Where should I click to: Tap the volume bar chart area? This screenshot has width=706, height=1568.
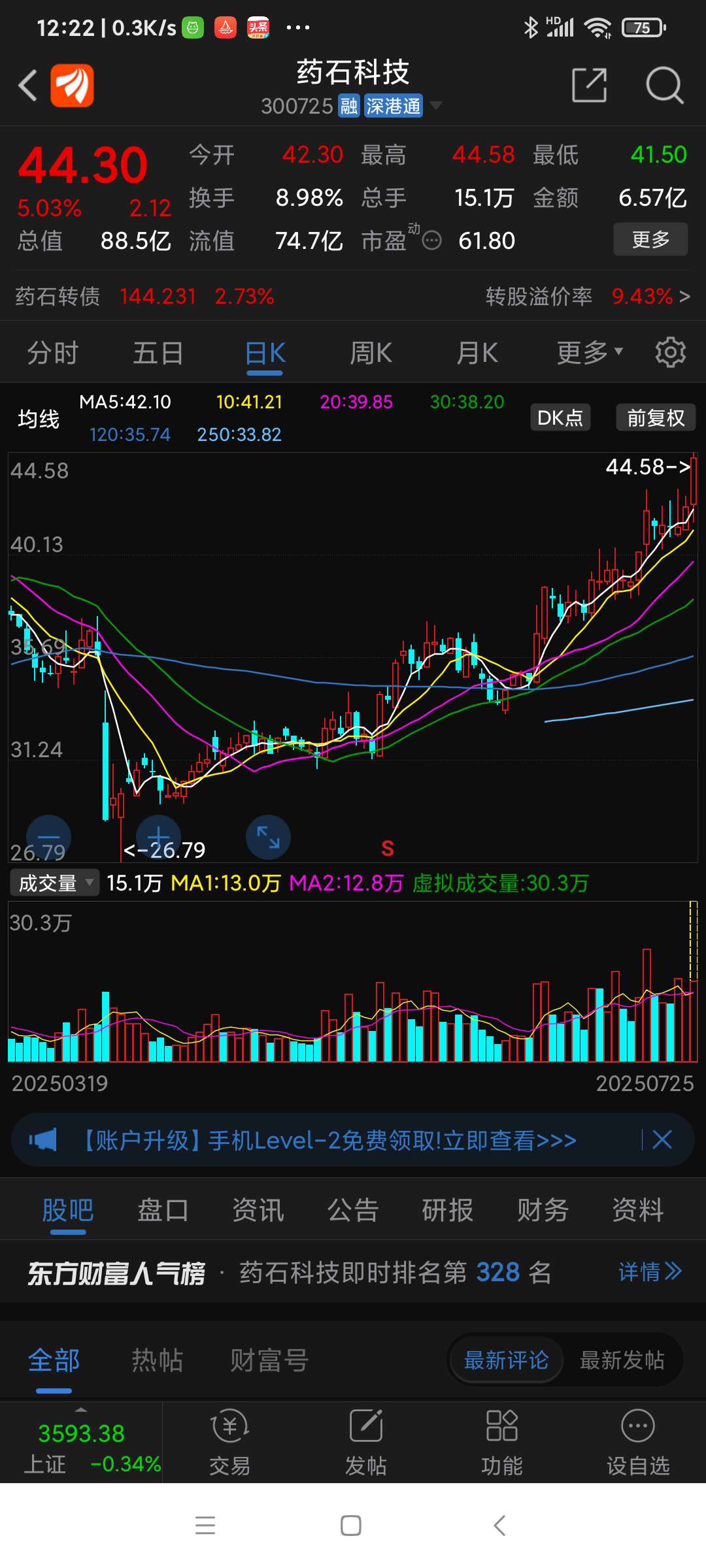pyautogui.click(x=353, y=981)
